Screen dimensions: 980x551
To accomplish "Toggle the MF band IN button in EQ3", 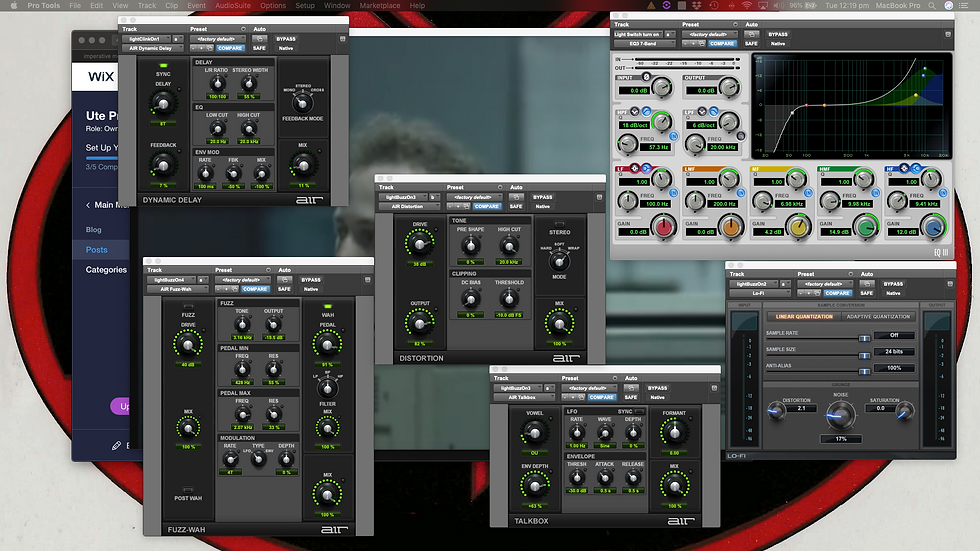I will click(808, 192).
